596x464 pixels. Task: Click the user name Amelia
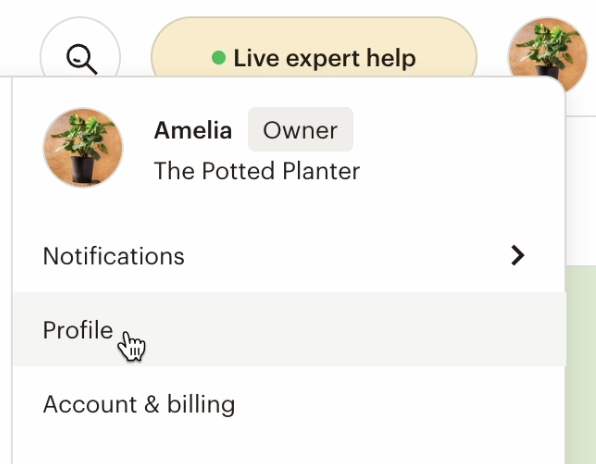point(193,130)
